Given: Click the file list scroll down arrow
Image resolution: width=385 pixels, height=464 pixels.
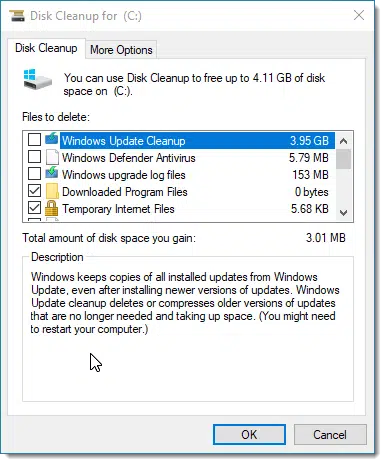Looking at the screenshot, I should click(x=343, y=212).
